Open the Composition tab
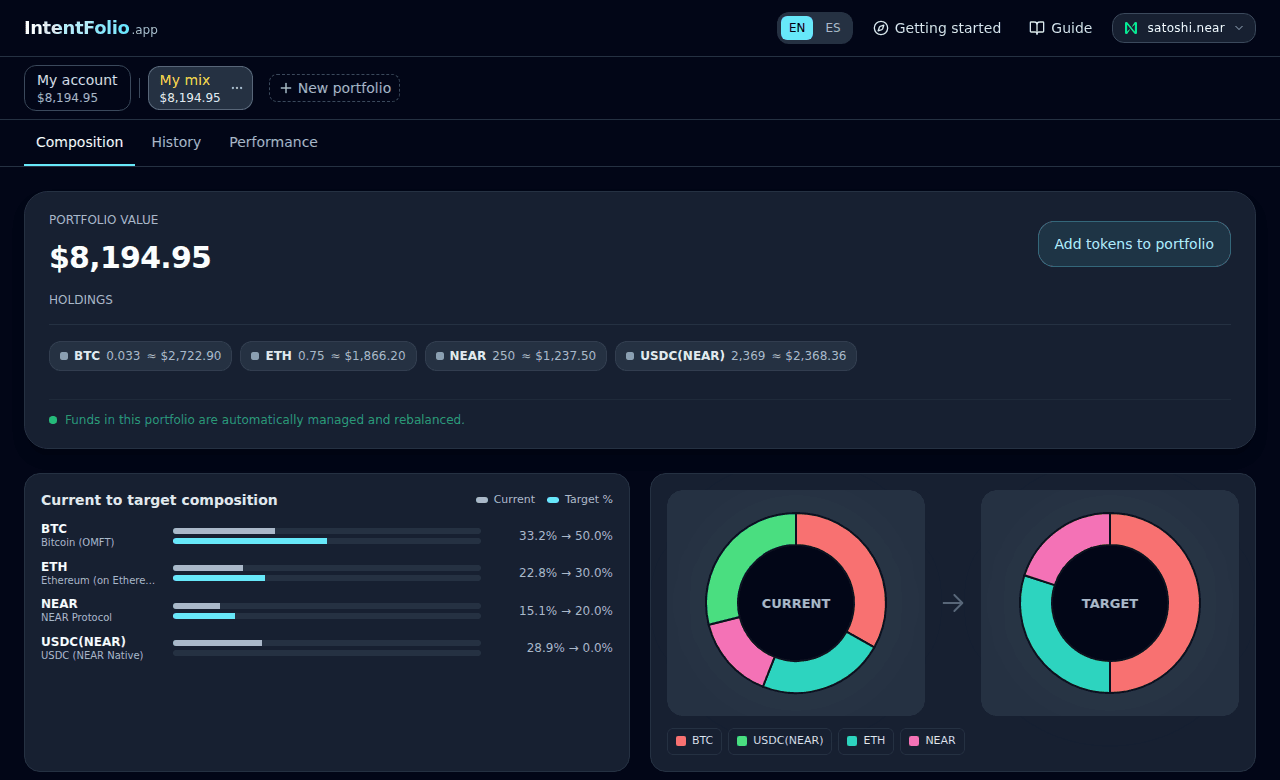The image size is (1280, 780). click(80, 142)
